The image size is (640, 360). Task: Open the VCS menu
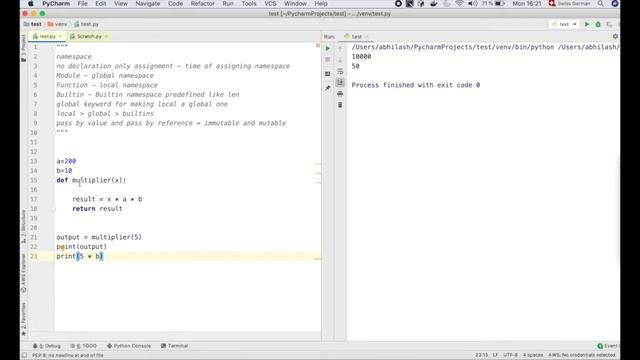(270, 4)
